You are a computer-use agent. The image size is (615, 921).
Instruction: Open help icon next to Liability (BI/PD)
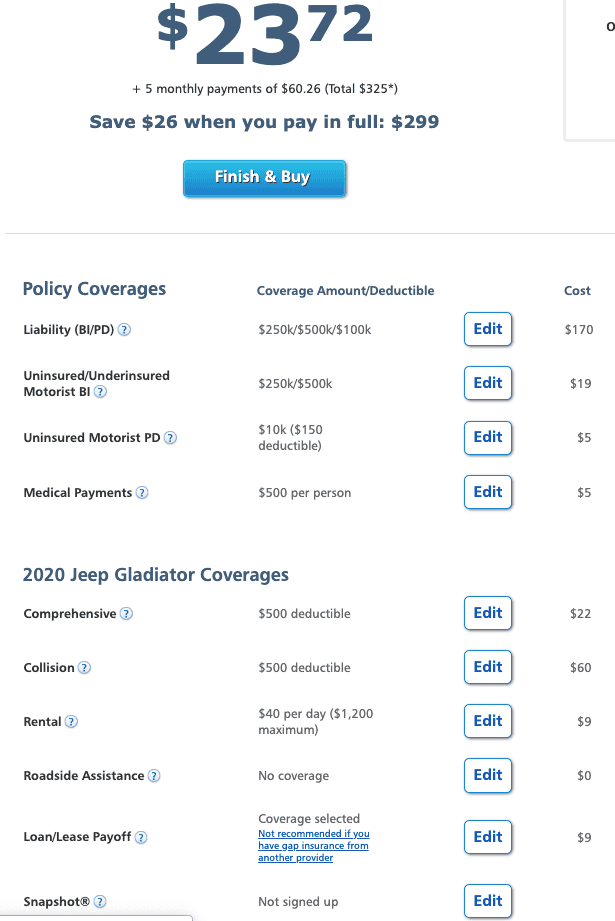(124, 330)
